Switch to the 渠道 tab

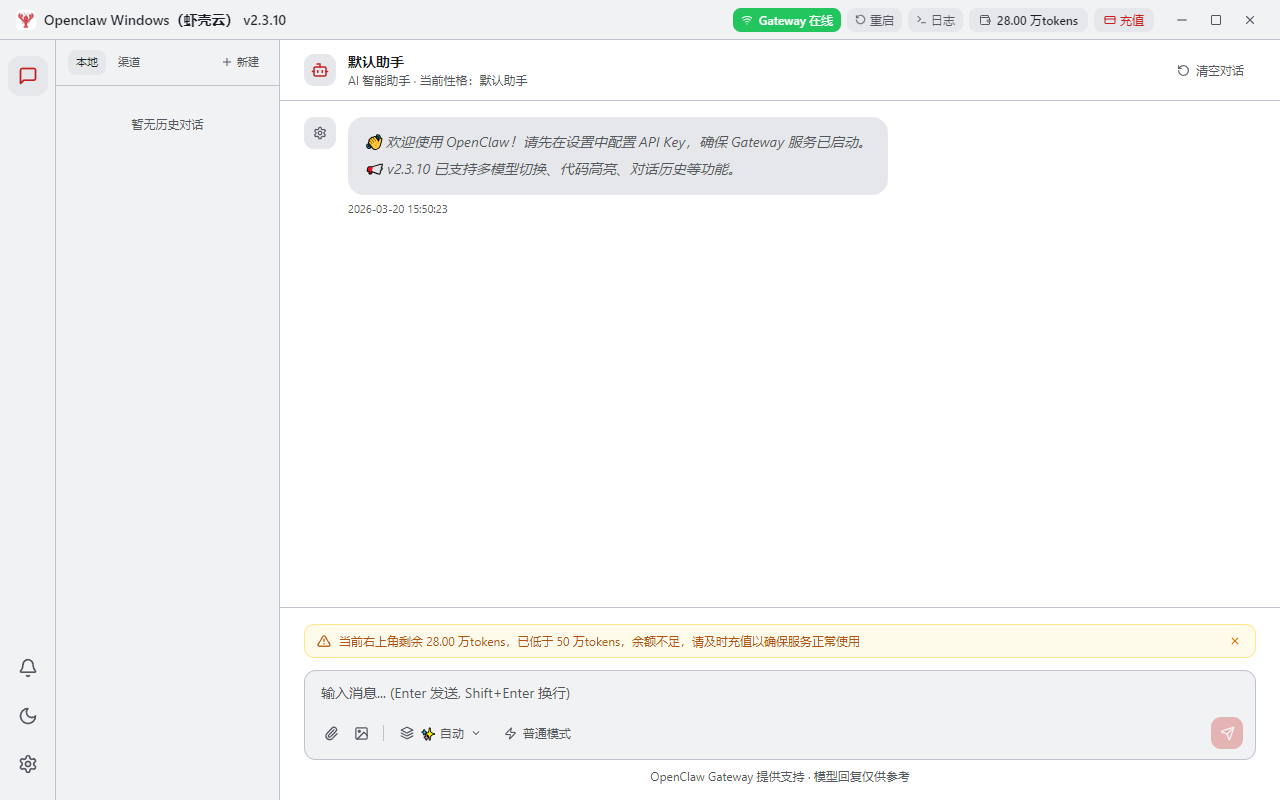click(x=128, y=61)
